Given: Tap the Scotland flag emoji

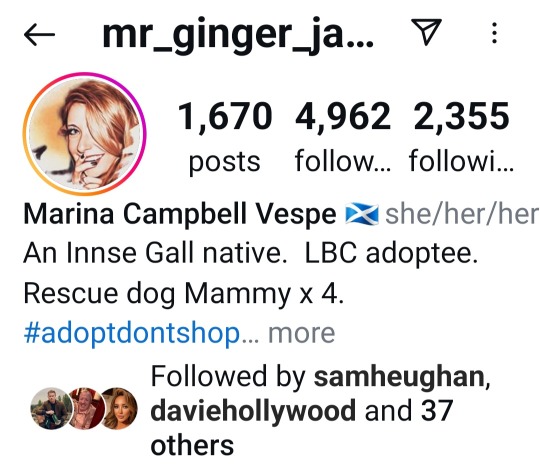Looking at the screenshot, I should 362,214.
